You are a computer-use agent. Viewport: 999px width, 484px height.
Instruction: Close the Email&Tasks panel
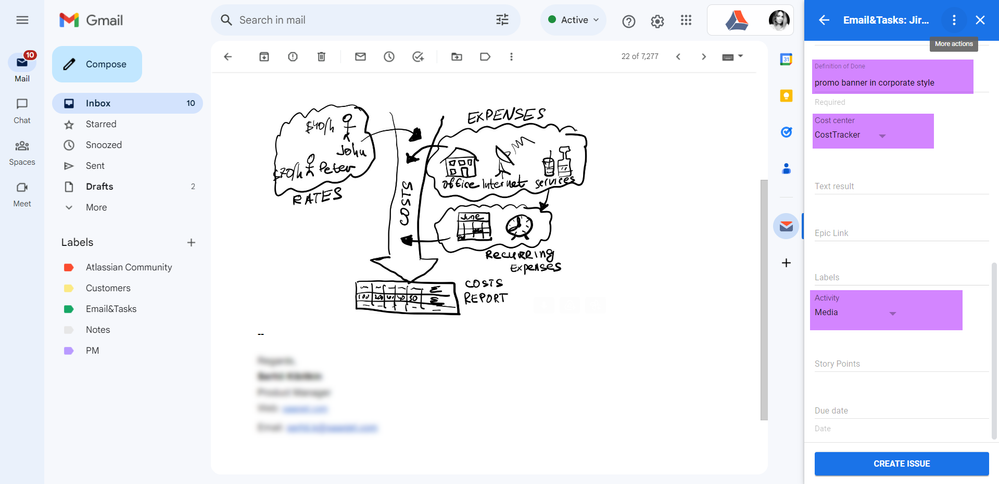tap(980, 20)
